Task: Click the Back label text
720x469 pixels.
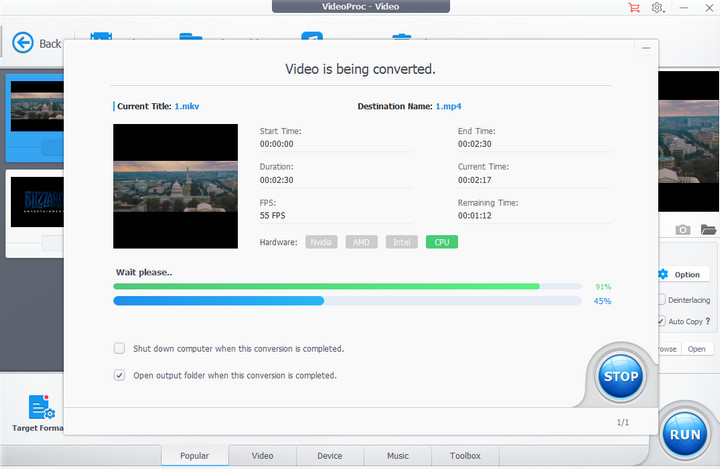Action: tap(50, 44)
